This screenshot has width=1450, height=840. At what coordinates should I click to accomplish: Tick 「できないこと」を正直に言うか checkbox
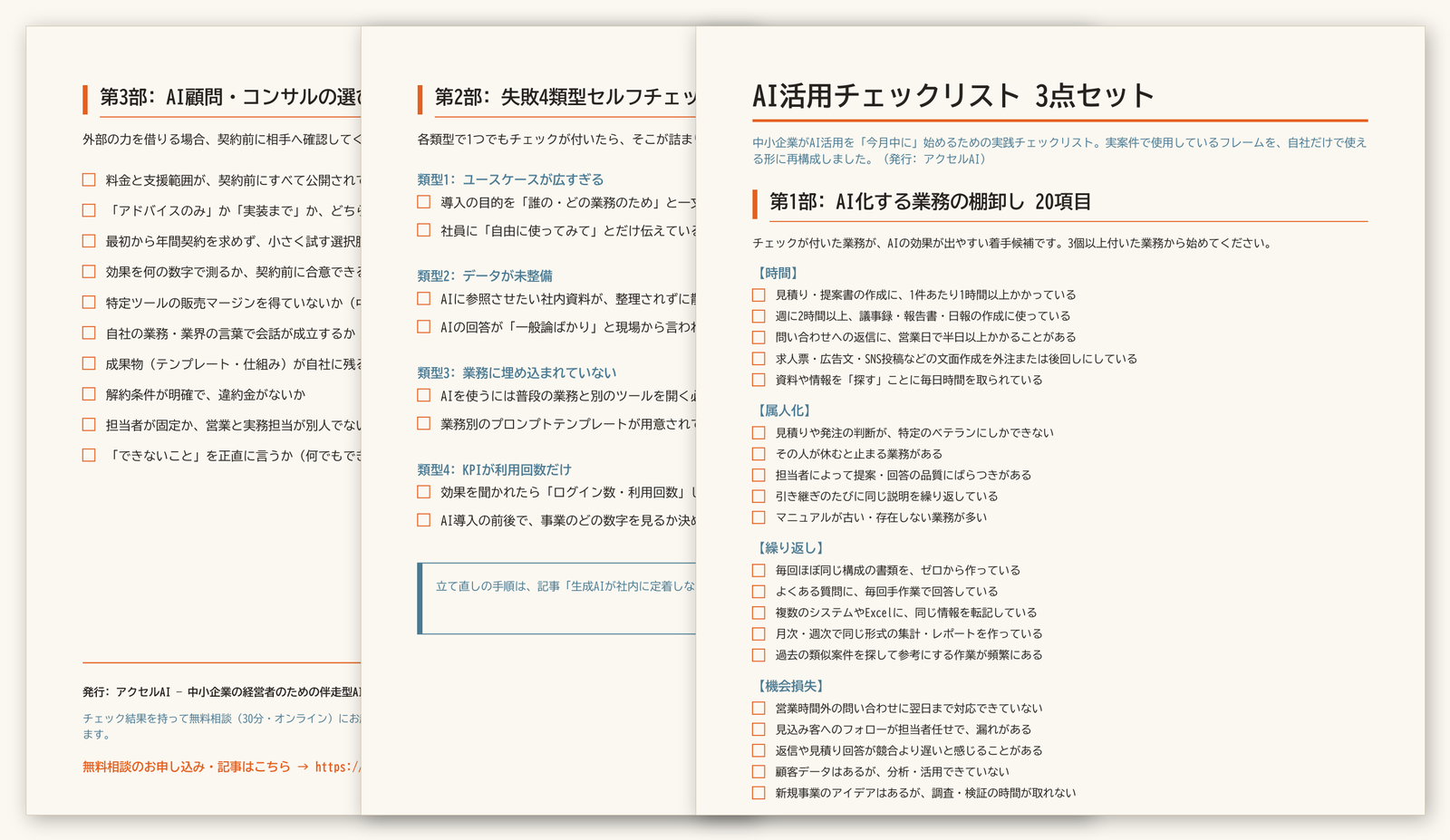(x=89, y=455)
